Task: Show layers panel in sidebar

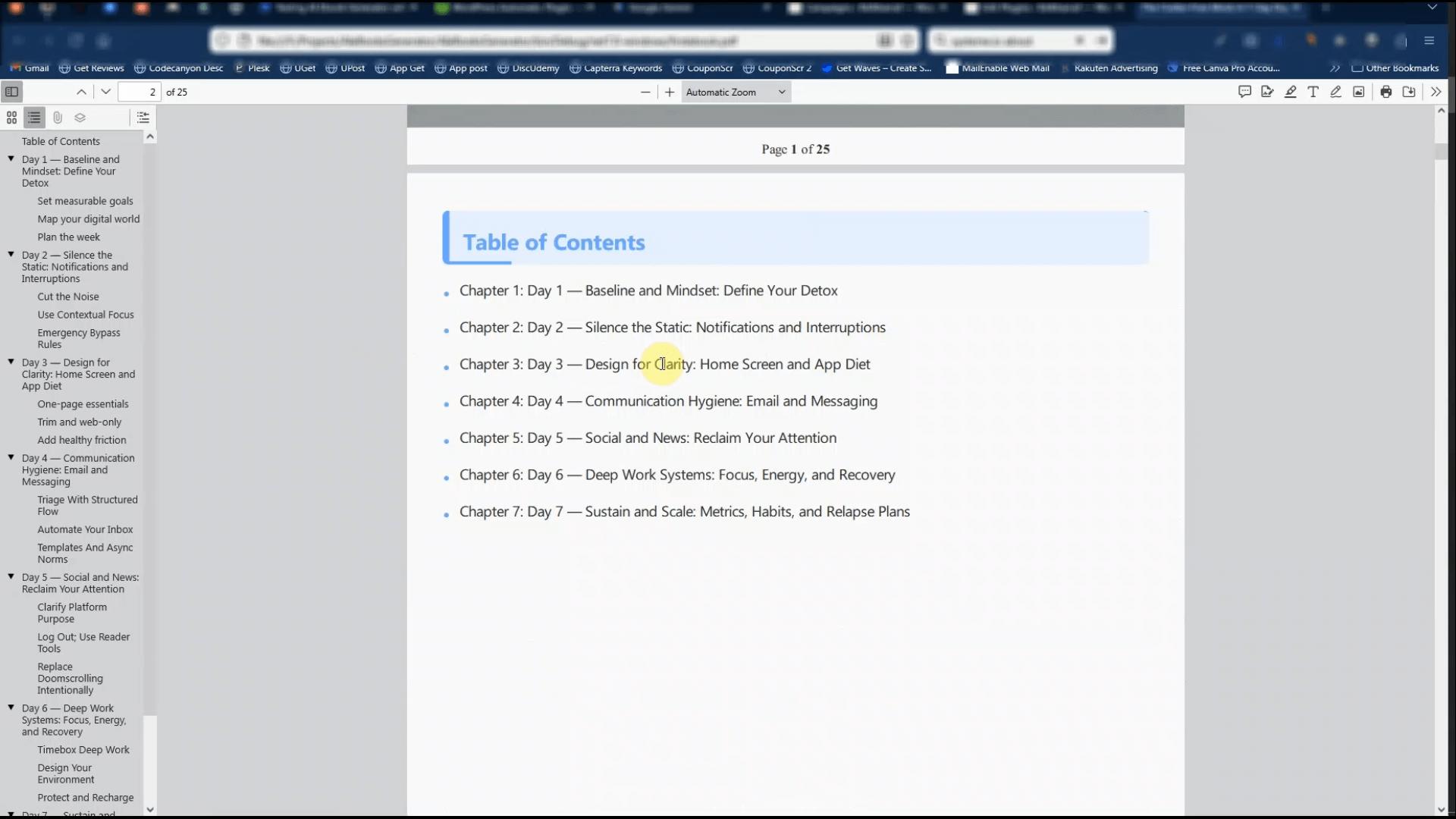Action: coord(80,118)
